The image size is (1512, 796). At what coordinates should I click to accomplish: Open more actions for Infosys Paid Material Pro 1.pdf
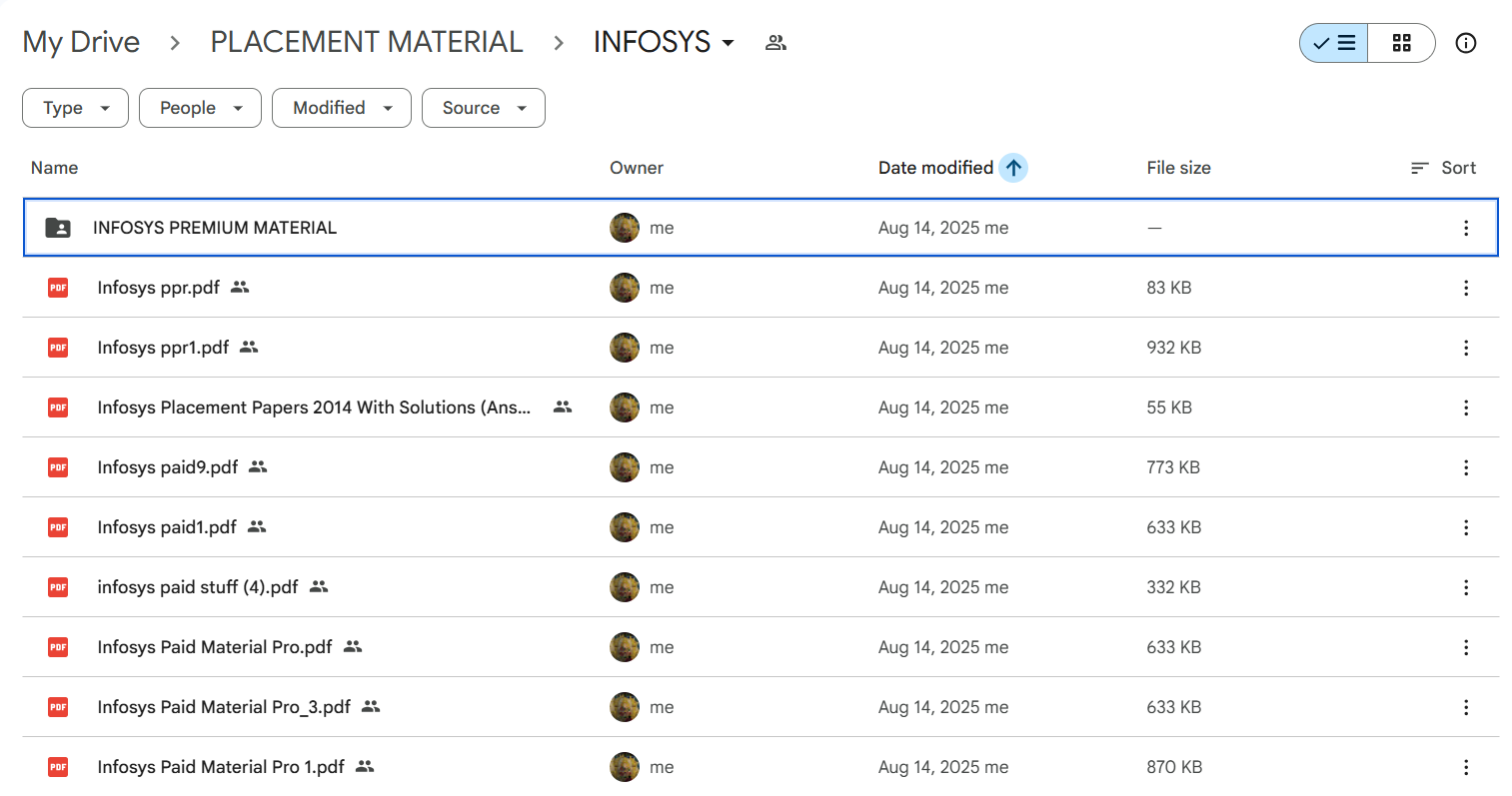pos(1465,767)
